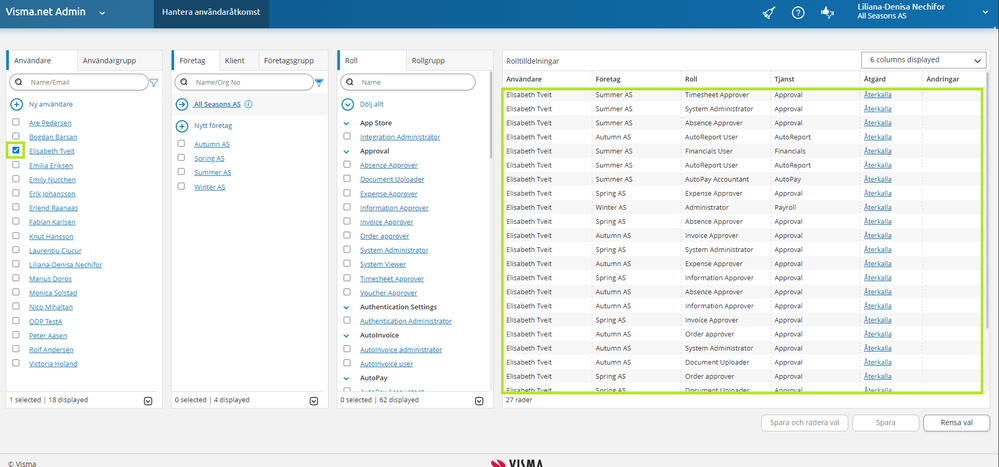Viewport: 999px width, 467px height.
Task: Collapse the AutoInvoice role group
Action: (x=347, y=335)
